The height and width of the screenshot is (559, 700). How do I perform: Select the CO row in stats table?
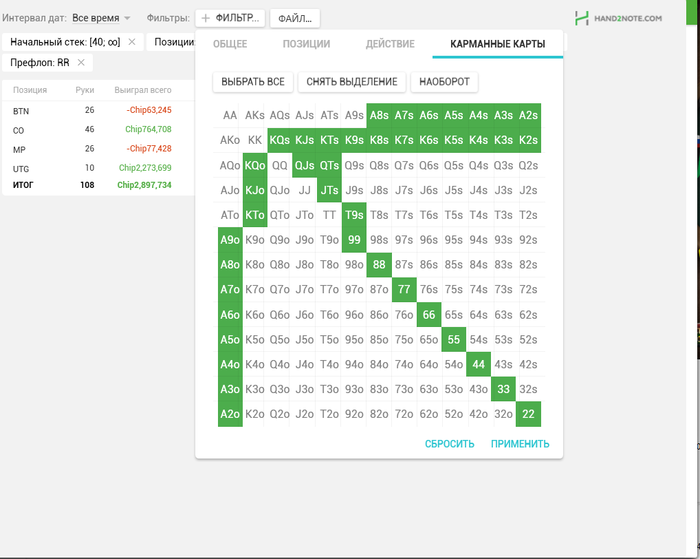coord(98,130)
